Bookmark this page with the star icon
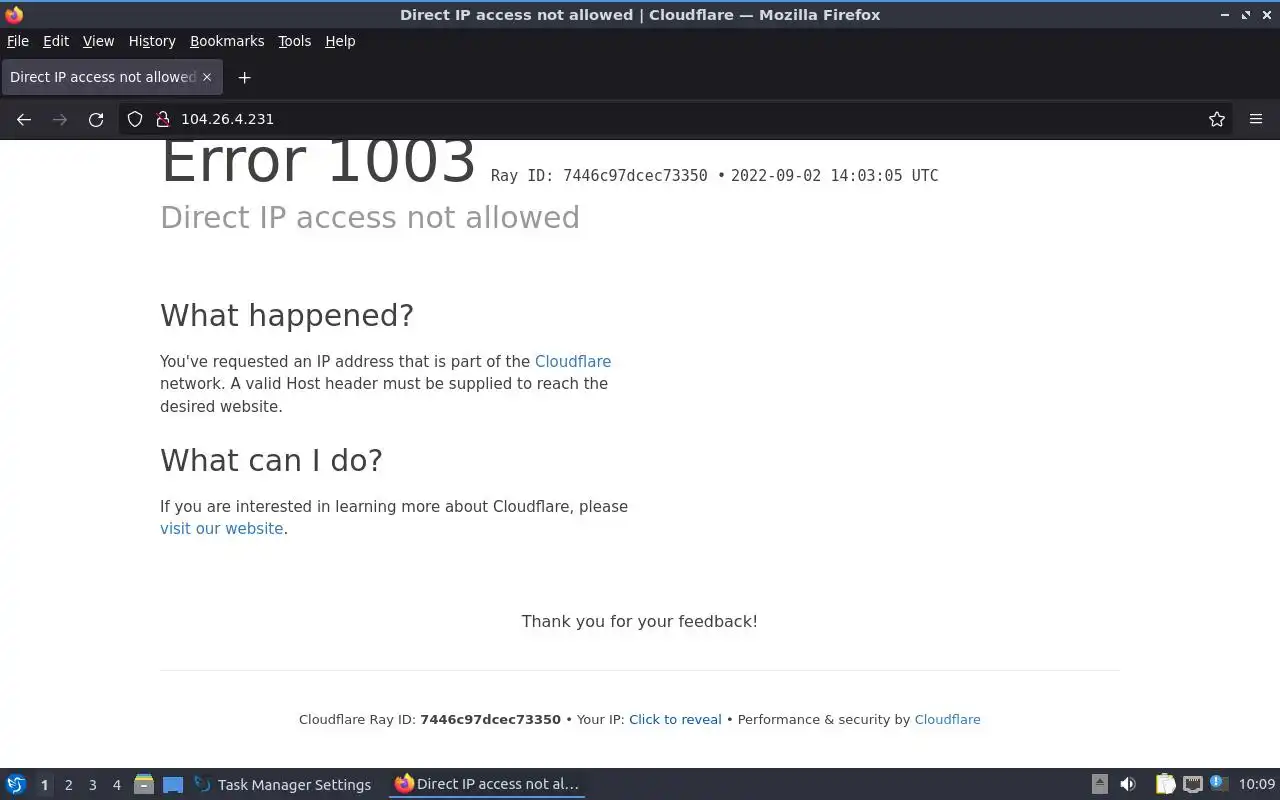The image size is (1280, 800). 1217,119
